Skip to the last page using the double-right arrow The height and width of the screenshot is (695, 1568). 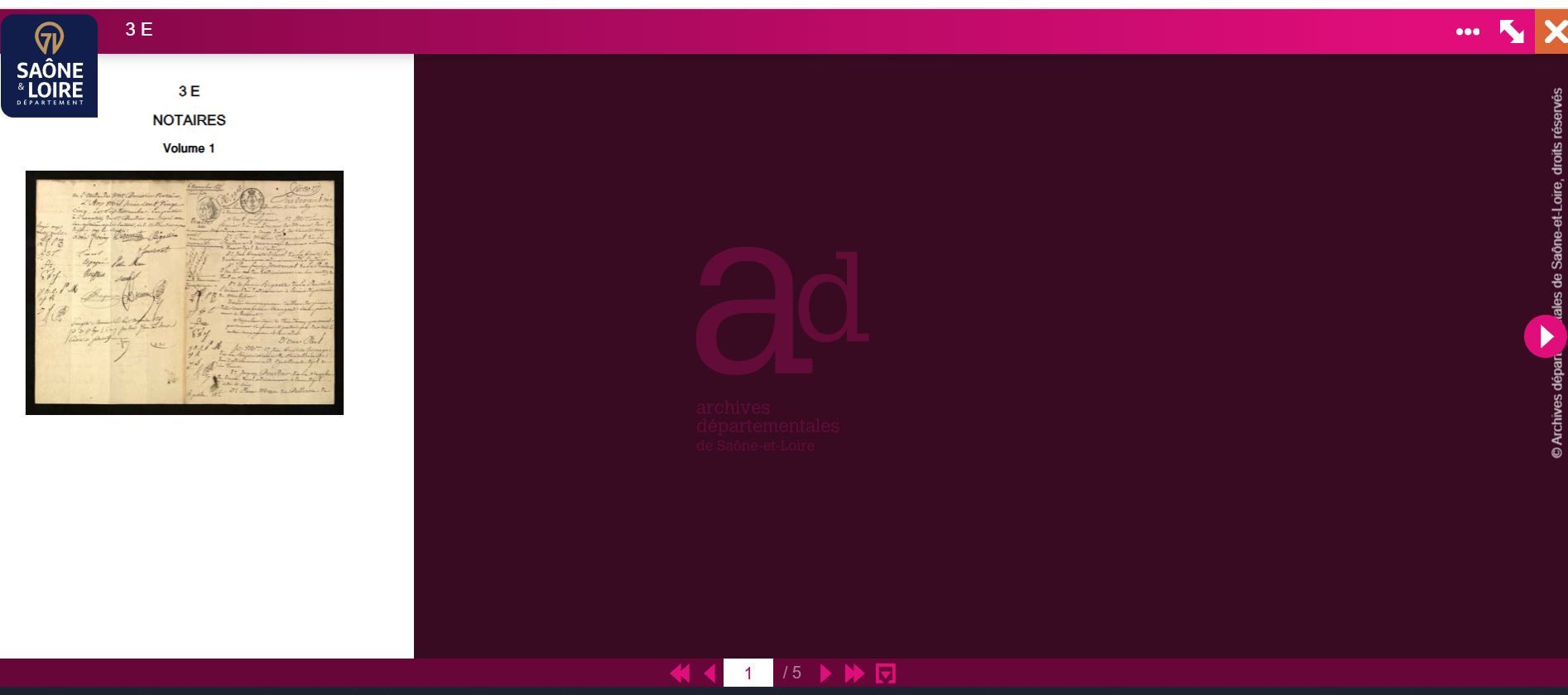click(x=854, y=673)
